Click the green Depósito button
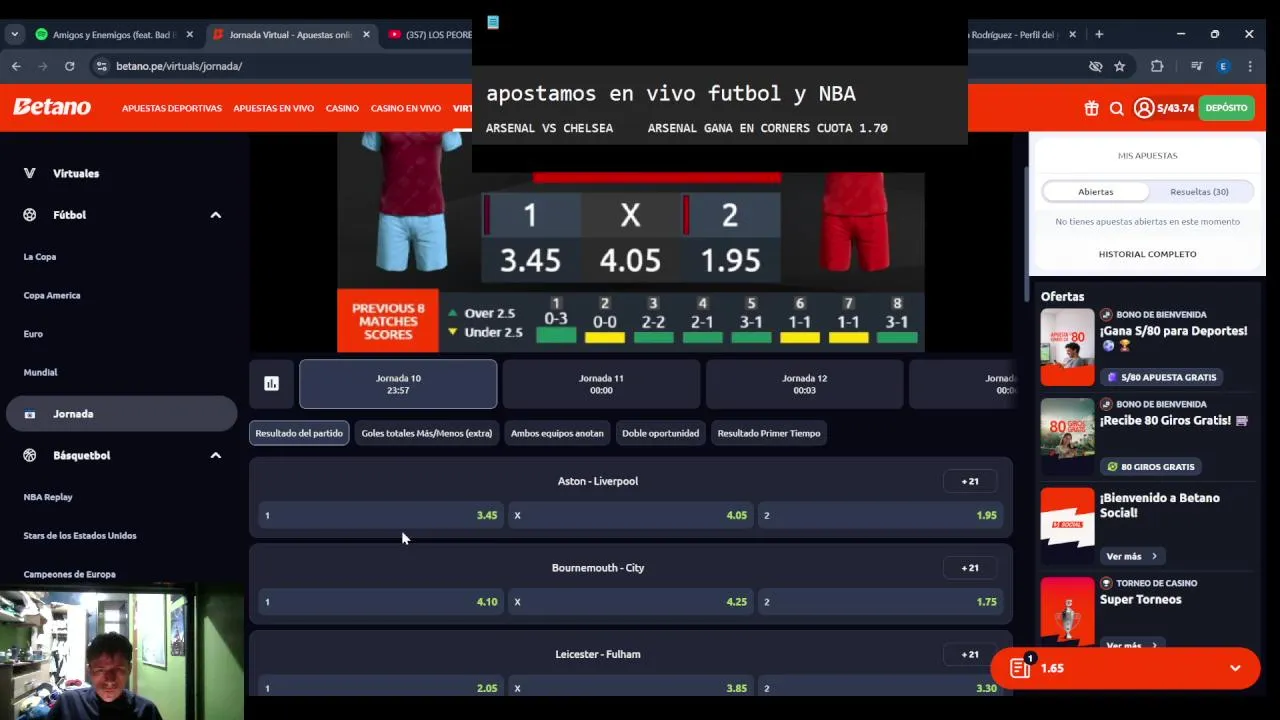The height and width of the screenshot is (720, 1280). click(1226, 108)
